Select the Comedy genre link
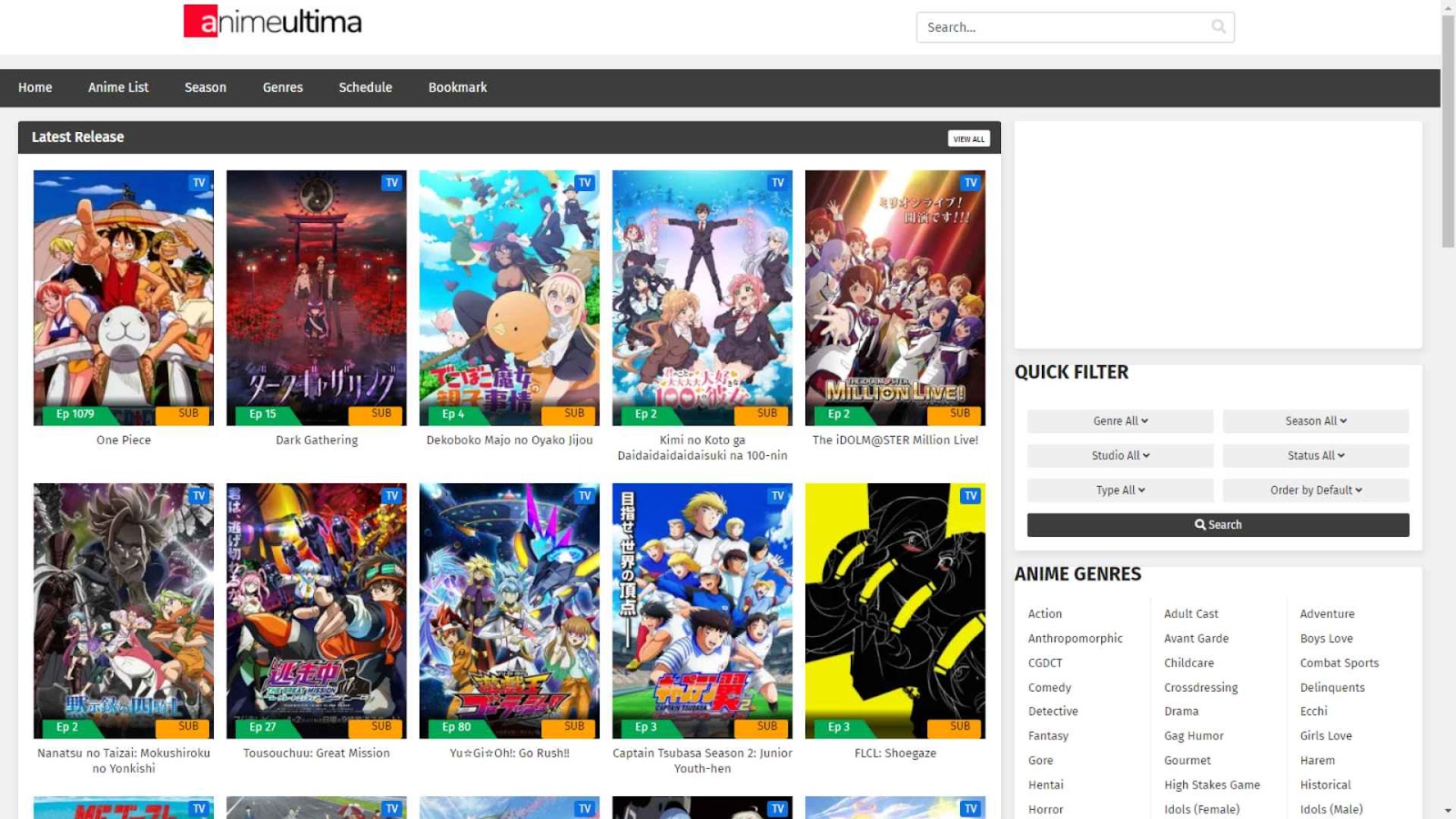Image resolution: width=1456 pixels, height=819 pixels. click(1050, 688)
